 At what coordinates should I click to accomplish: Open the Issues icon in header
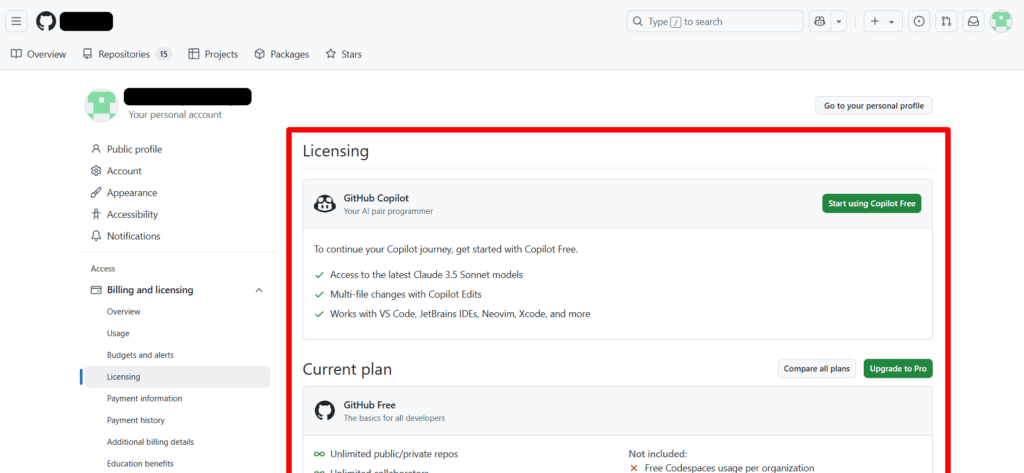[919, 22]
